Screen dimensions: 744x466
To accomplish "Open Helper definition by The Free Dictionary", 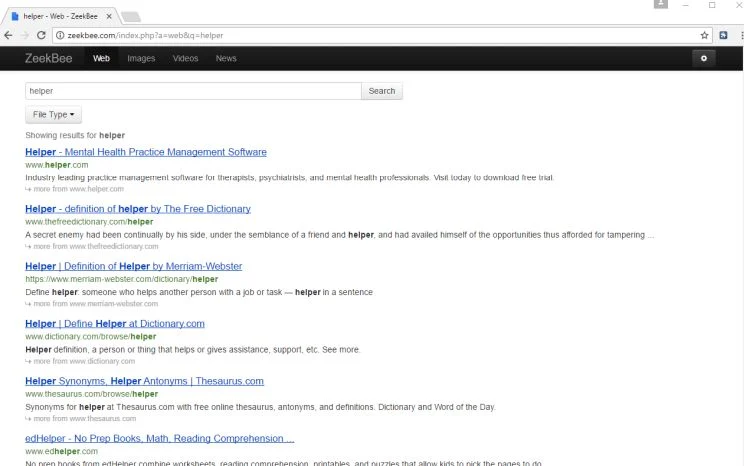I will (x=138, y=209).
